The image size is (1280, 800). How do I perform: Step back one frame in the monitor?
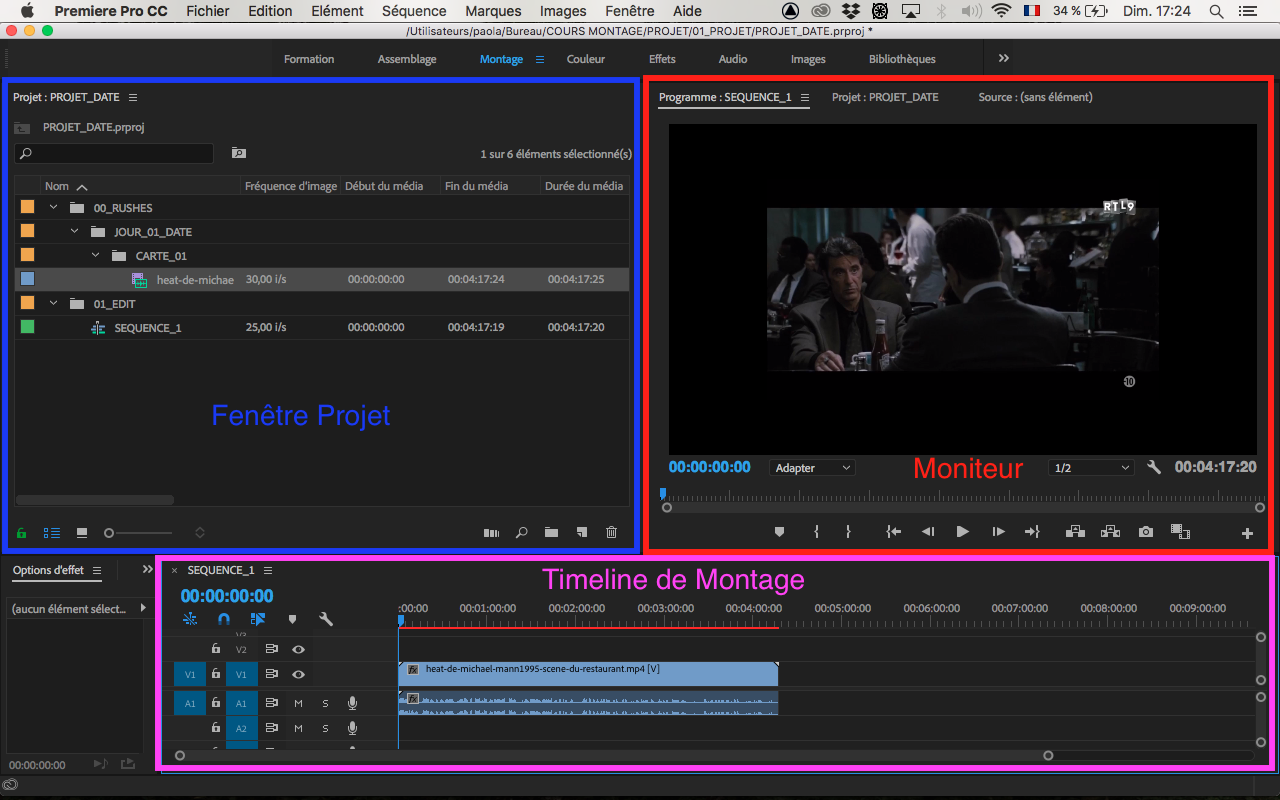tap(928, 532)
